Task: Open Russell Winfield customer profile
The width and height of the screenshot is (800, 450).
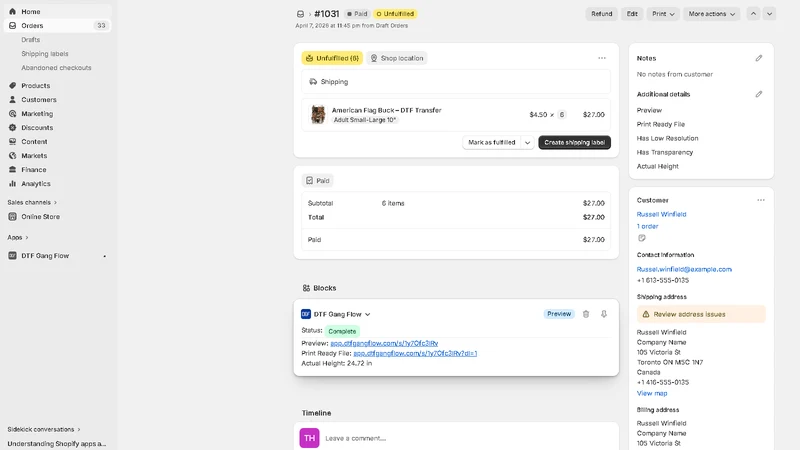Action: click(661, 214)
